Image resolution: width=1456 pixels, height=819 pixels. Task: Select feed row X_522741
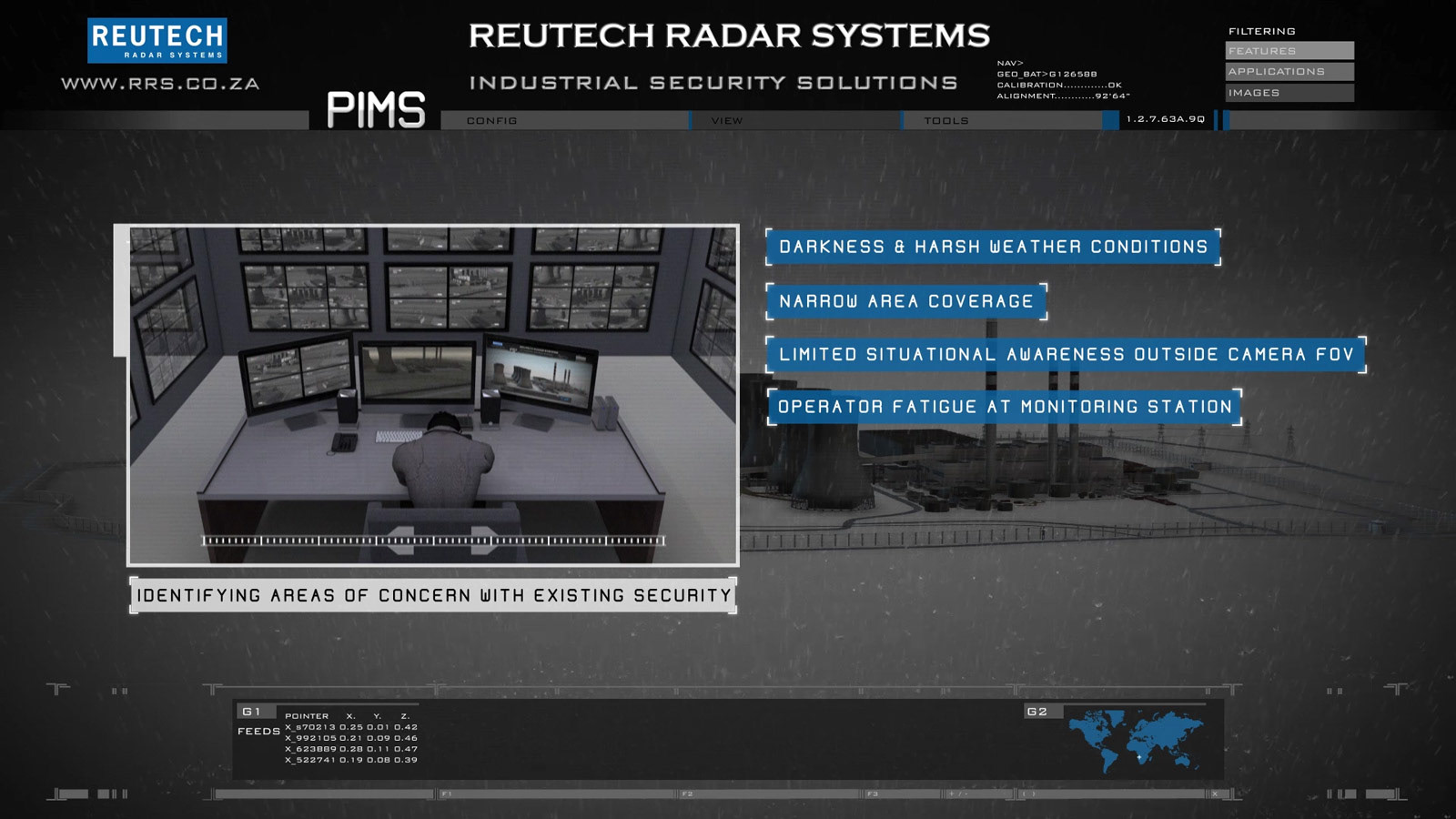point(351,760)
